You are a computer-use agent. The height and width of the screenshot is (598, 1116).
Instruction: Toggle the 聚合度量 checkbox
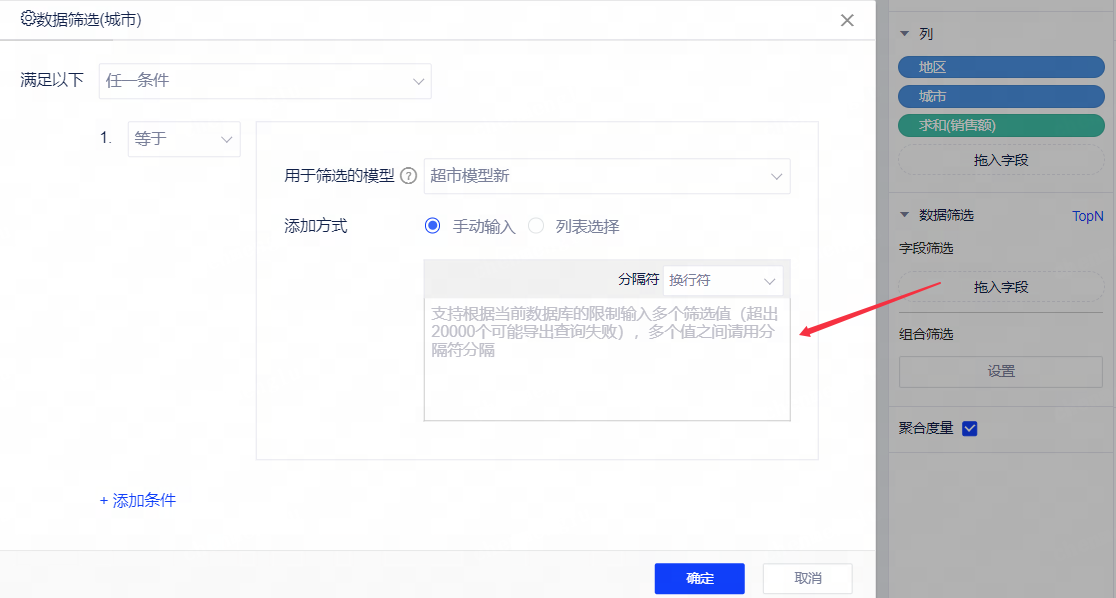pos(969,429)
